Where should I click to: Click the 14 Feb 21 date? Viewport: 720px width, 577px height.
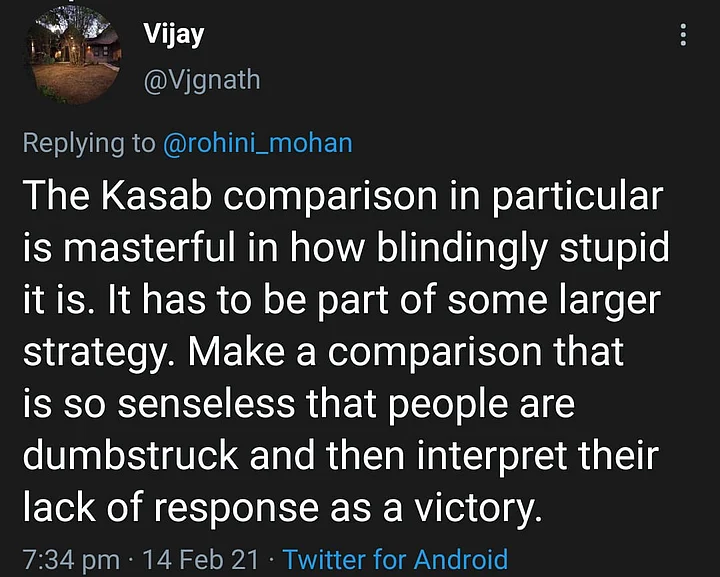click(201, 560)
